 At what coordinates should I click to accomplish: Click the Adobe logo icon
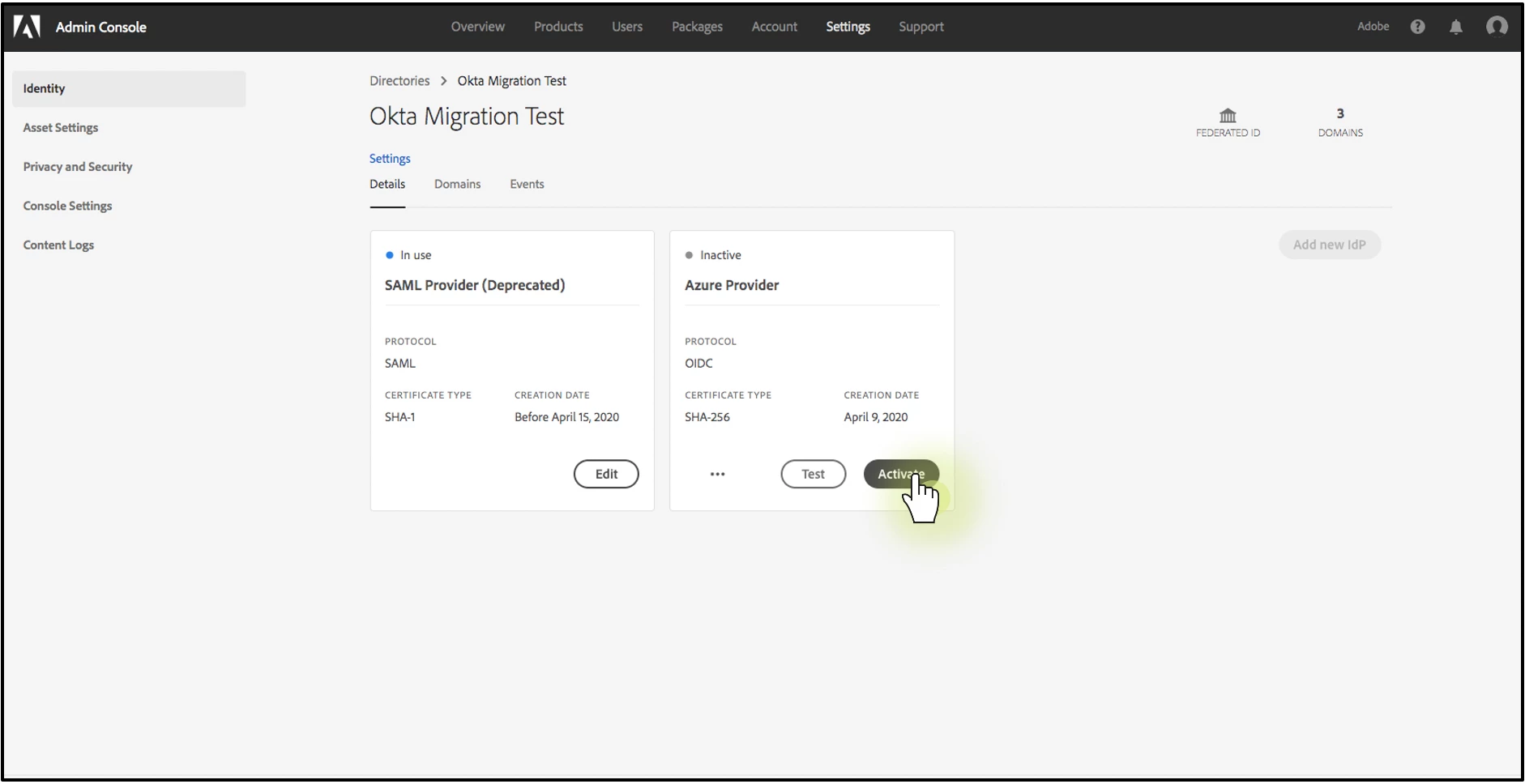[27, 27]
